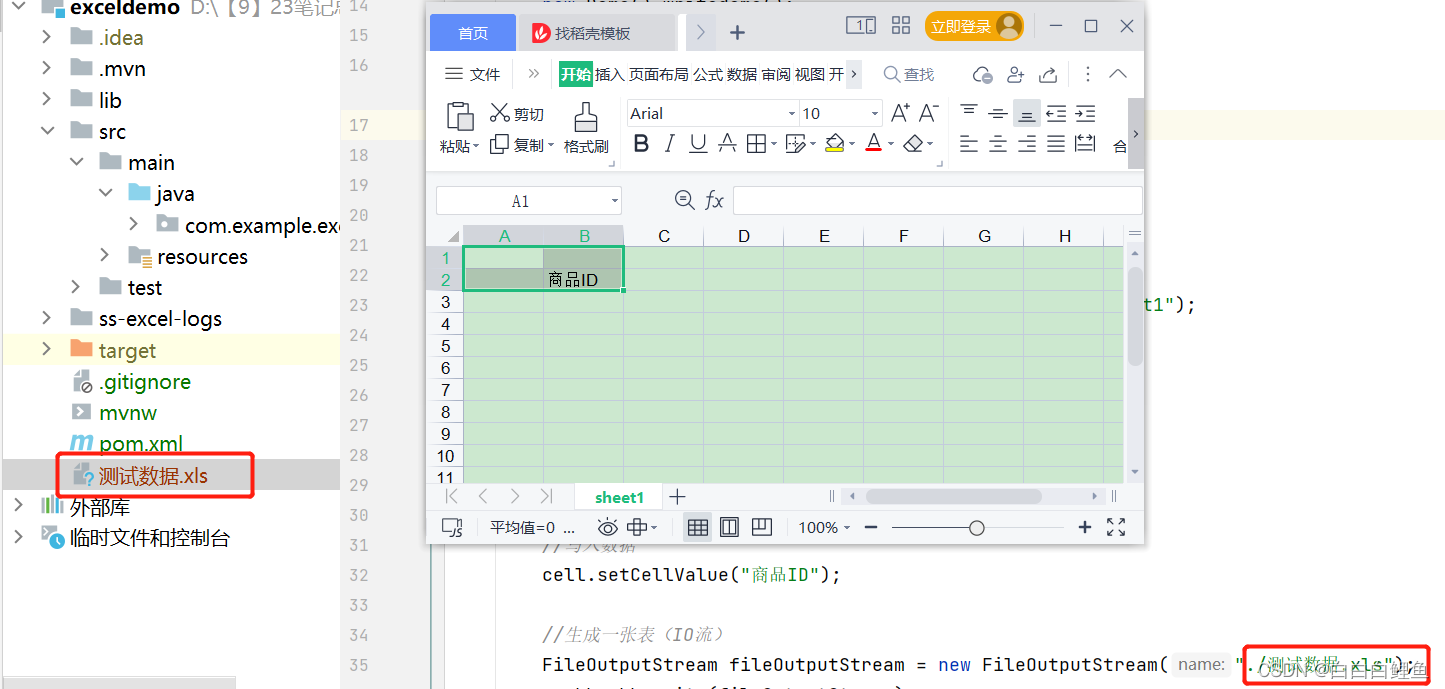Select the Format Painter (格式刷) tool

coord(586,125)
